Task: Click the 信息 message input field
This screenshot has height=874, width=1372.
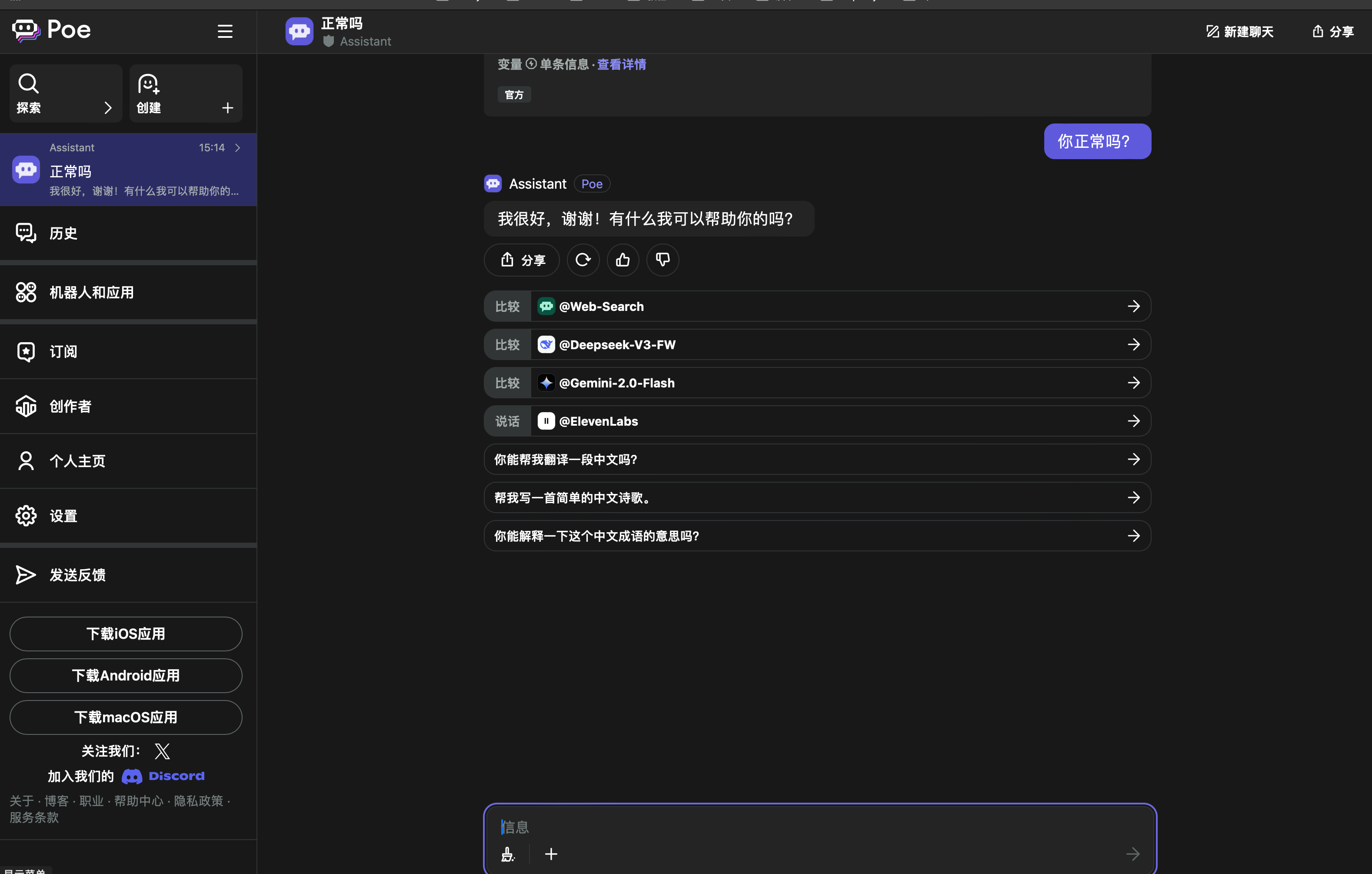Action: pos(798,826)
